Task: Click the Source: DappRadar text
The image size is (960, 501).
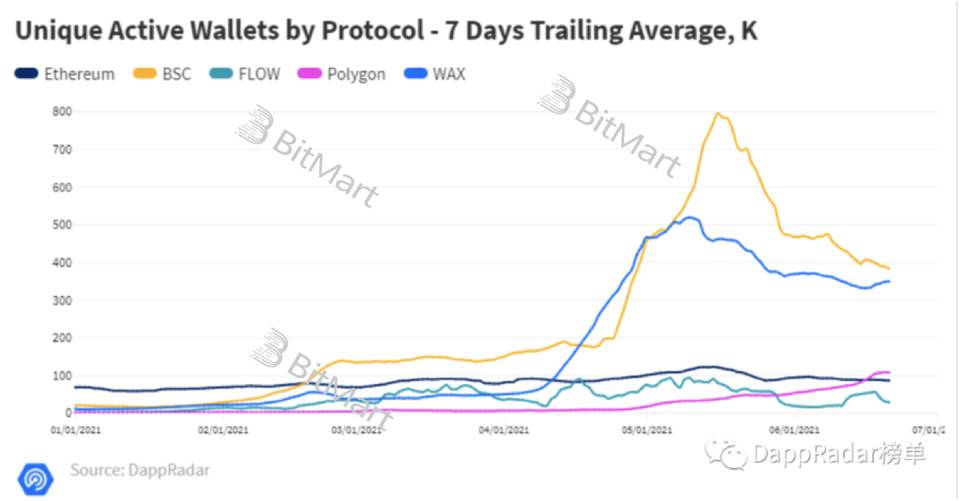Action: [140, 470]
